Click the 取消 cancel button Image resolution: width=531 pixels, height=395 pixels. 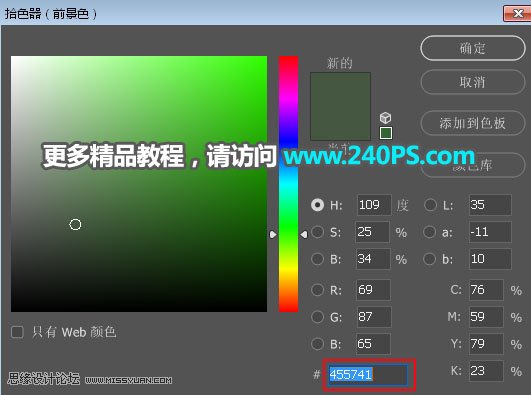pyautogui.click(x=473, y=82)
